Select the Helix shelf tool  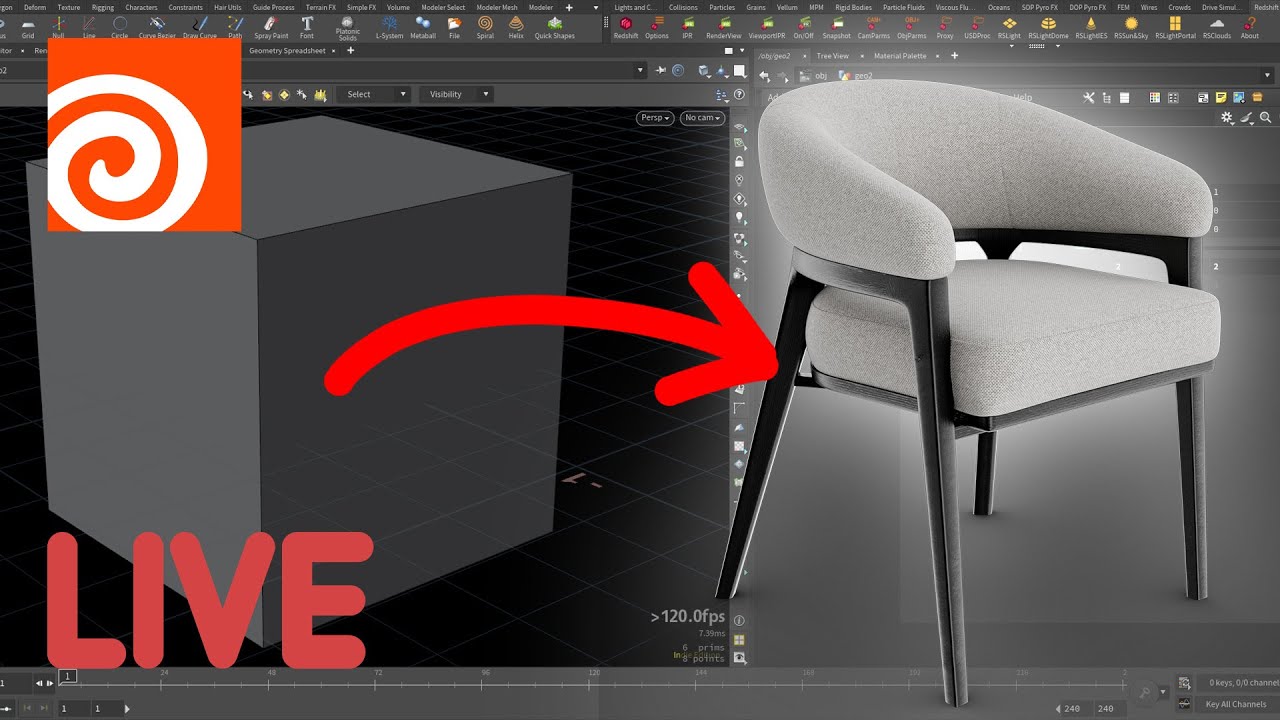coord(516,27)
